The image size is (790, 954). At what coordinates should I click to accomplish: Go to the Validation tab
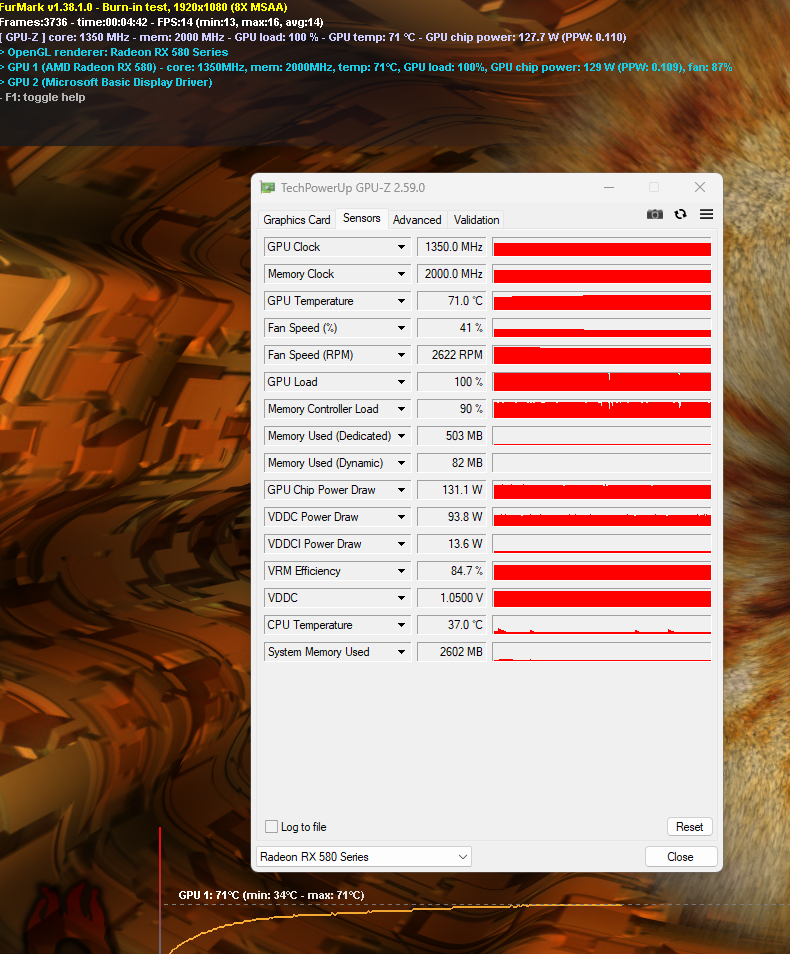click(x=476, y=220)
